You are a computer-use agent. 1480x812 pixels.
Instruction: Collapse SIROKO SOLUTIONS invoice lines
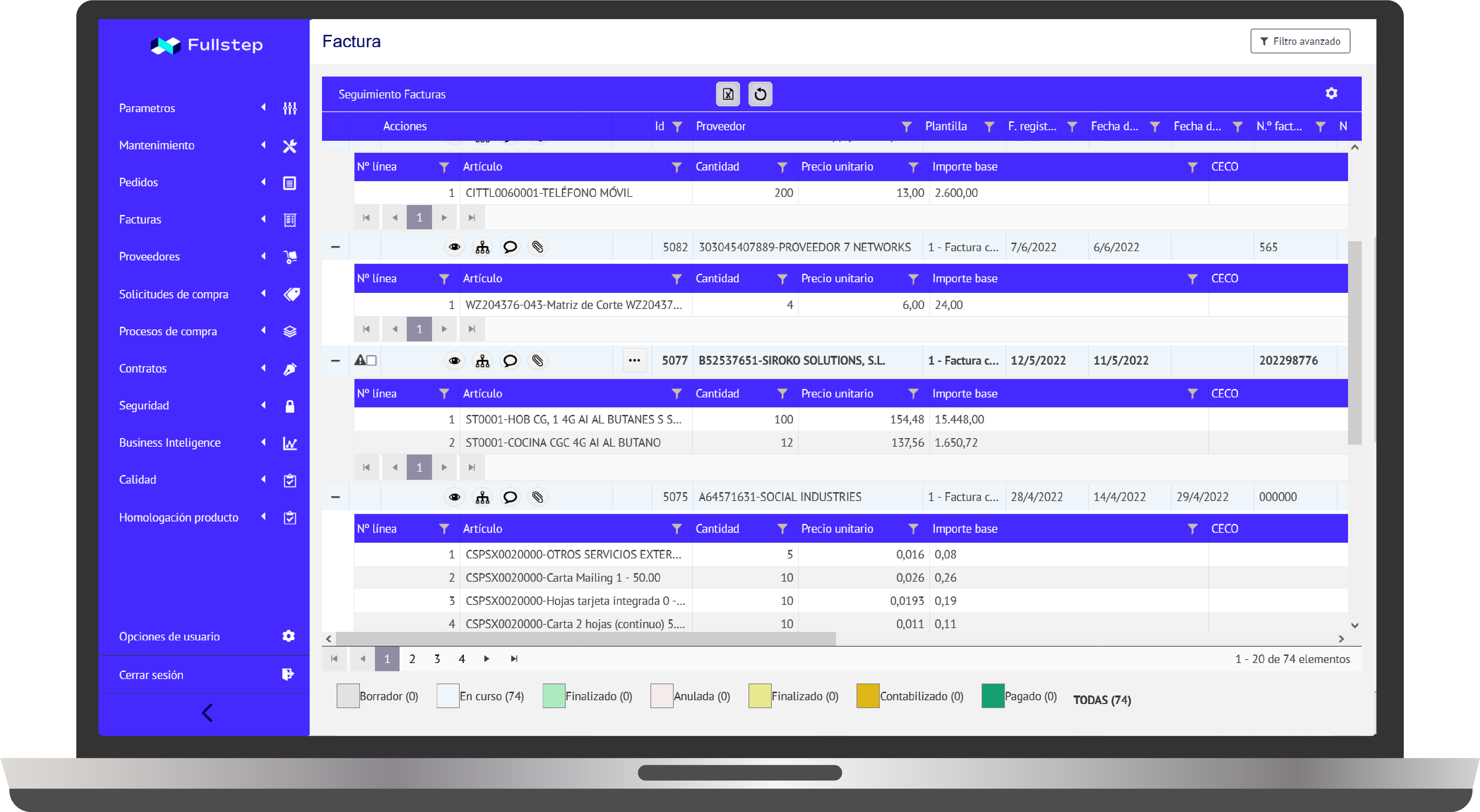coord(336,361)
